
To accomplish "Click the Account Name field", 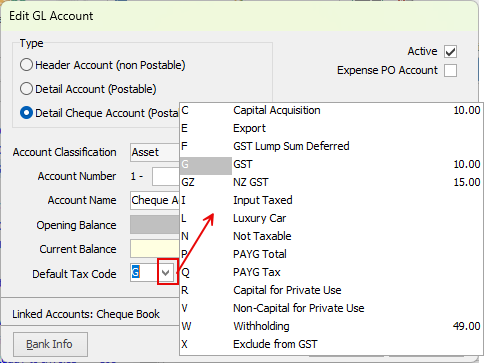I will [155, 200].
